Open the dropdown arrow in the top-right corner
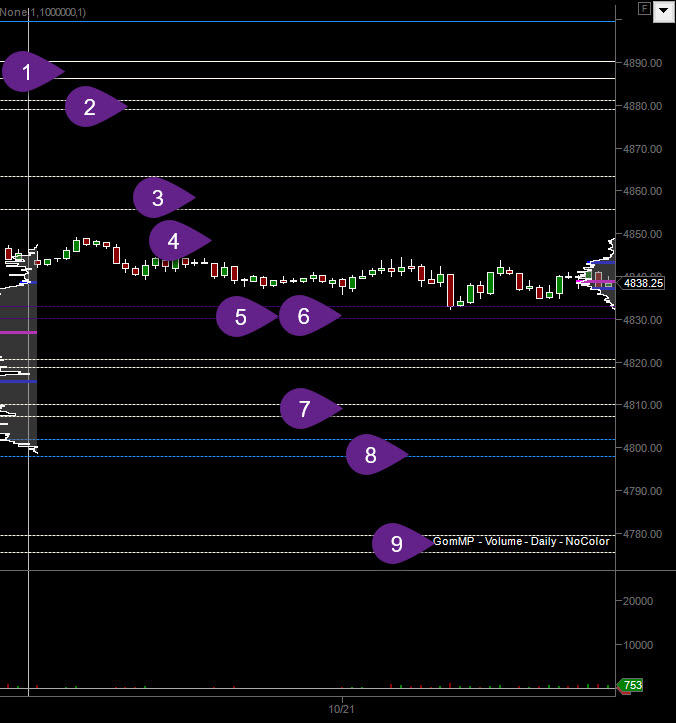 (x=664, y=11)
